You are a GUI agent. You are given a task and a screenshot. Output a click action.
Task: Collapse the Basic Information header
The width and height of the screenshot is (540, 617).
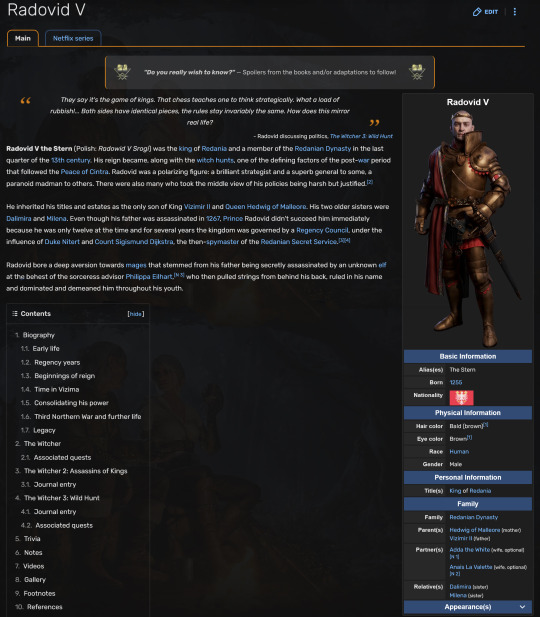pyautogui.click(x=468, y=356)
